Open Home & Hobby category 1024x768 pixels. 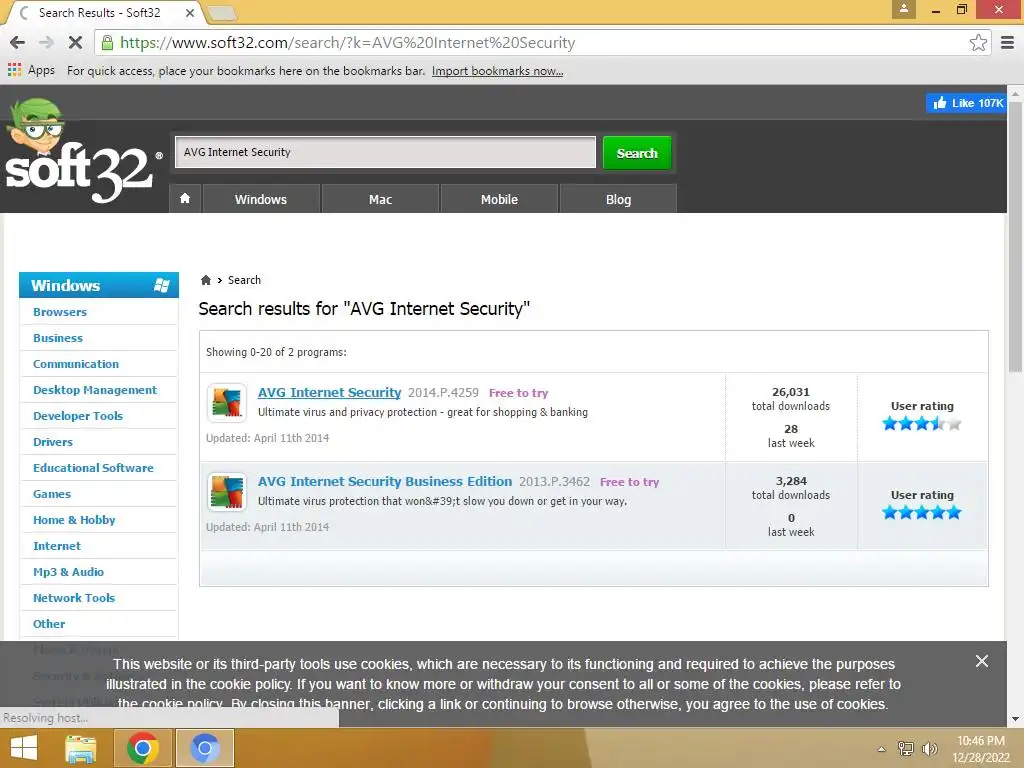(74, 520)
